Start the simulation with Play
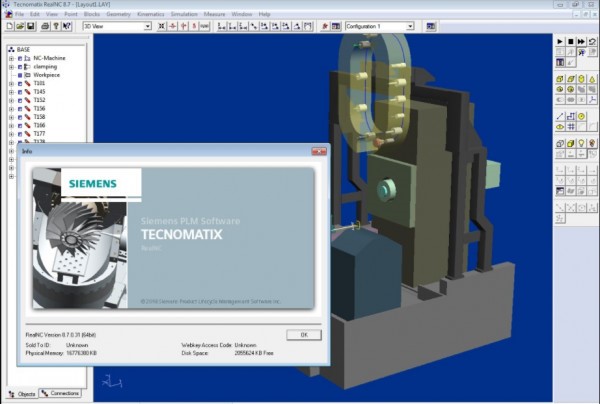The width and height of the screenshot is (600, 404). (x=560, y=41)
